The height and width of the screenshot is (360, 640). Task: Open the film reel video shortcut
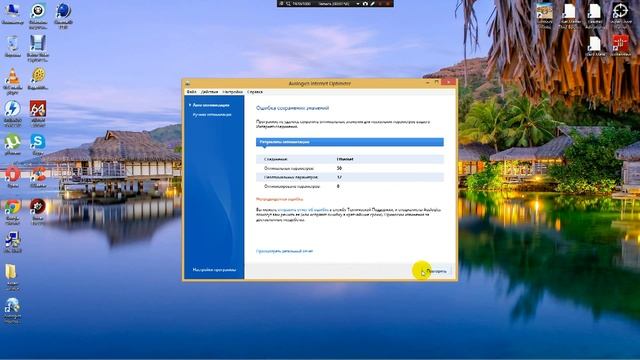[x=38, y=79]
